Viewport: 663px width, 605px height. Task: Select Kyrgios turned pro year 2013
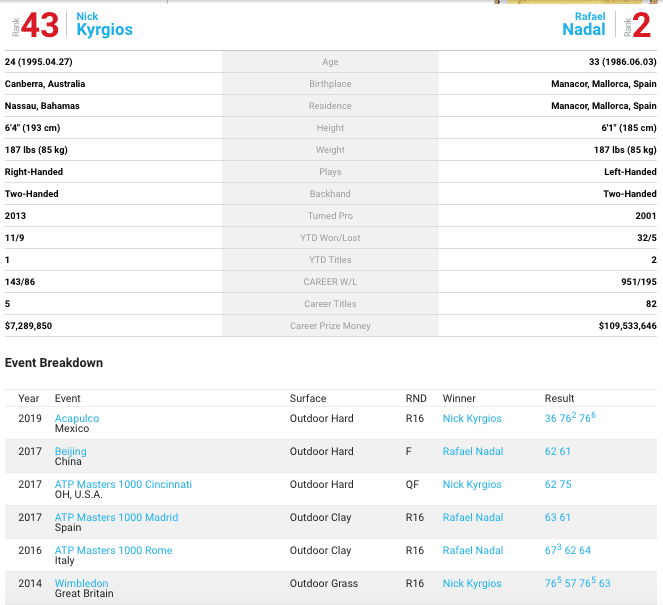point(15,216)
